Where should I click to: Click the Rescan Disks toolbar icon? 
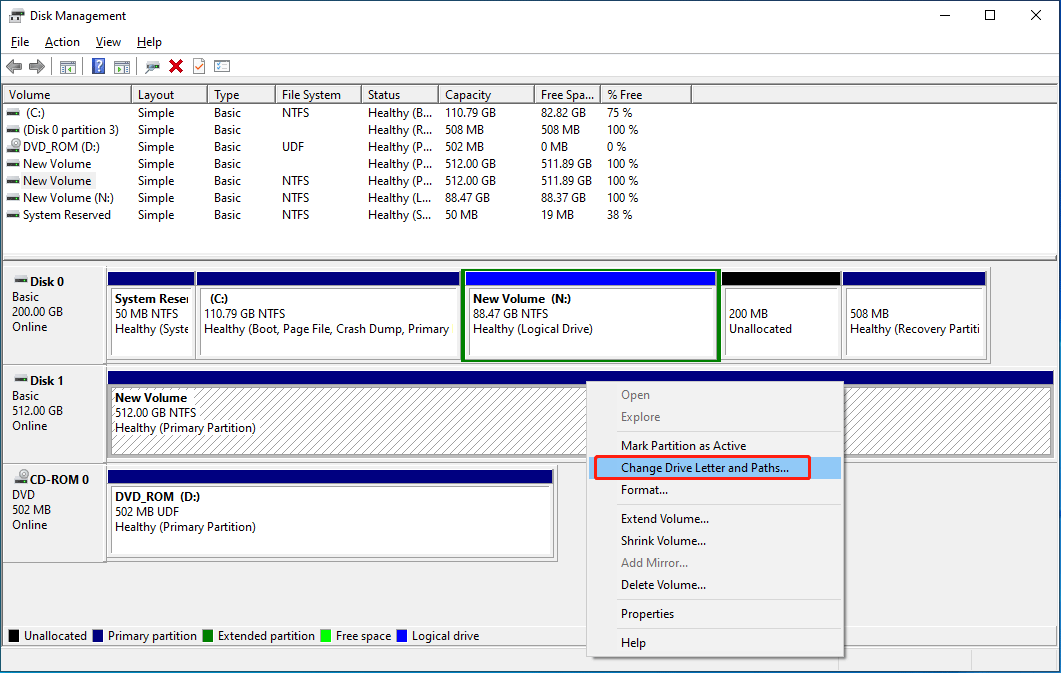click(x=153, y=67)
